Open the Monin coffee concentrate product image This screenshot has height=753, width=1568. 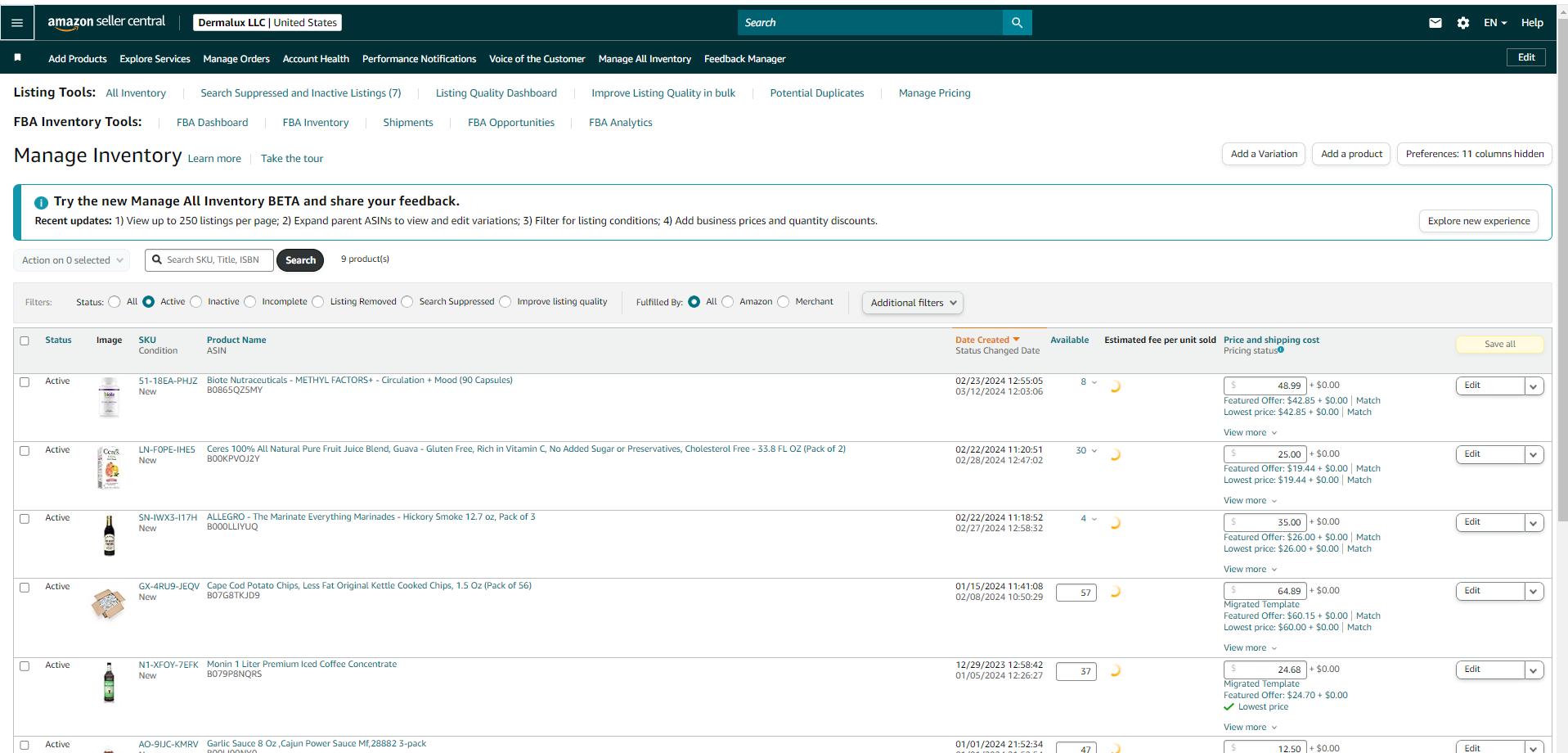pos(109,683)
